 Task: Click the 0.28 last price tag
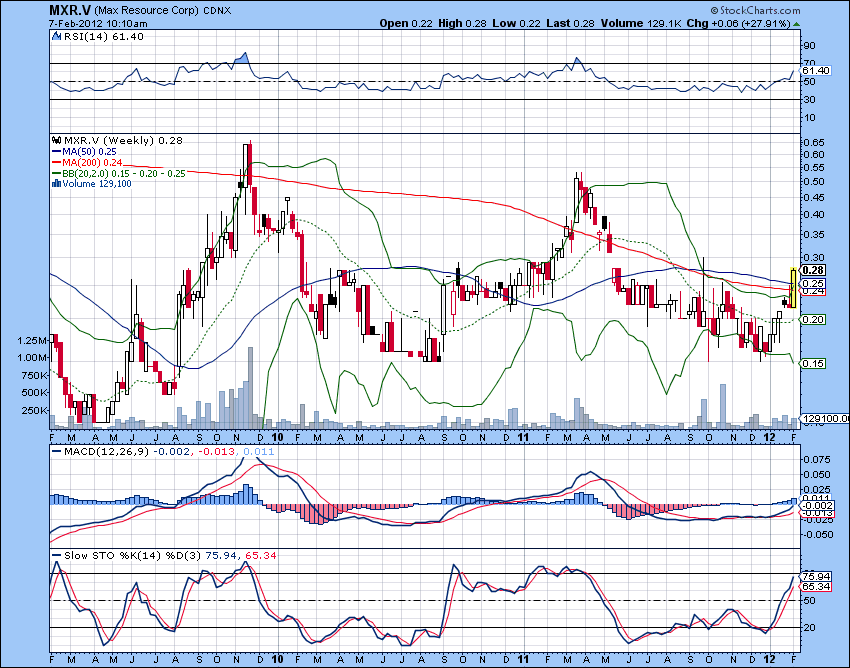pos(813,270)
